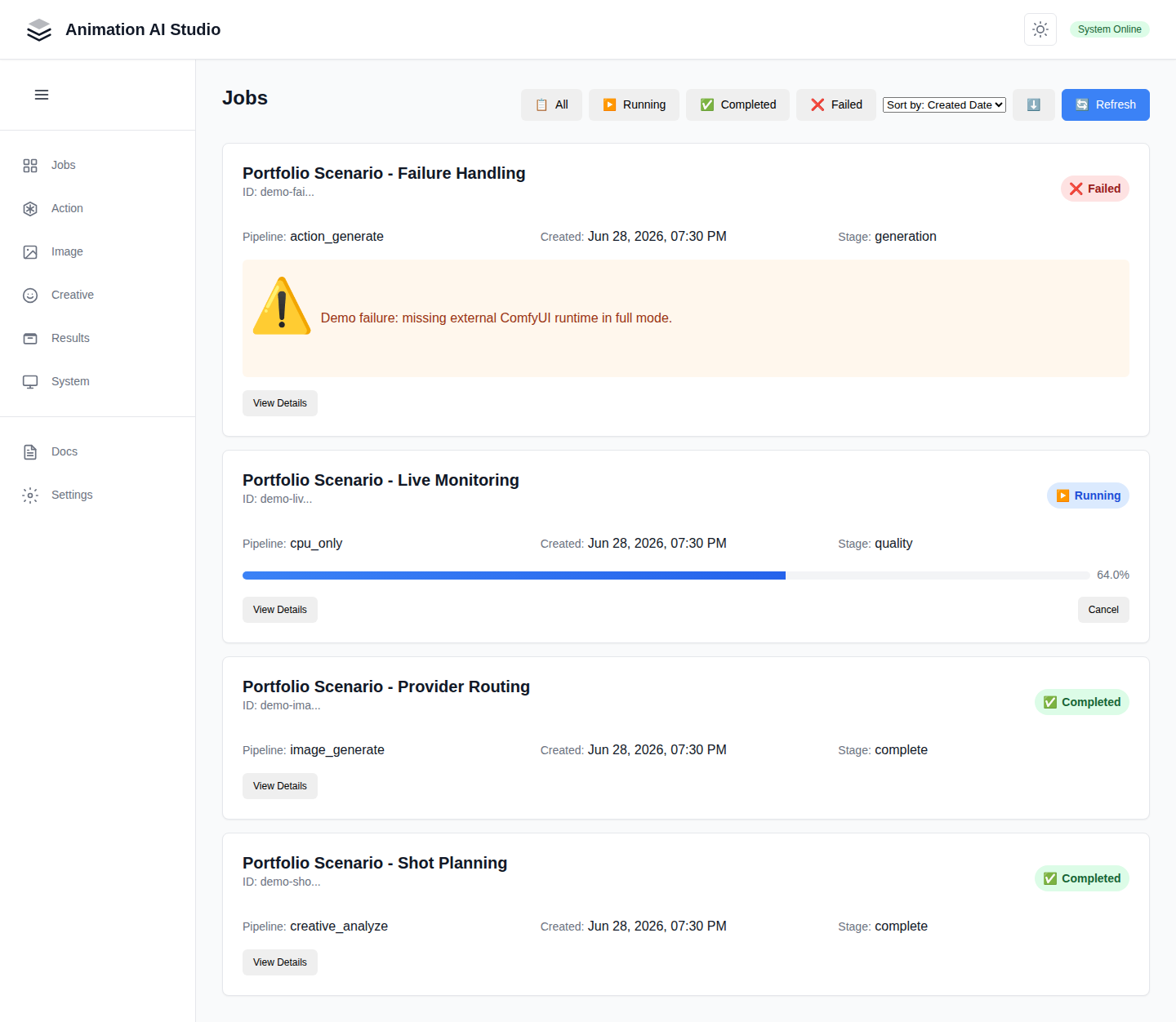Viewport: 1176px width, 1022px height.
Task: Click the pipeline value 'creative_analyze'
Action: pos(339,926)
